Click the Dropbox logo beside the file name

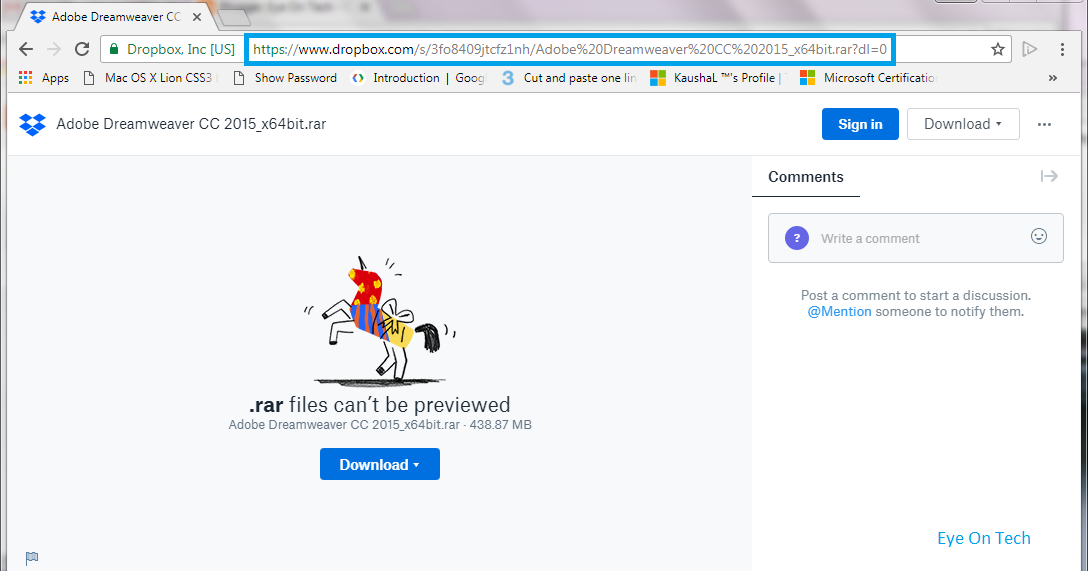pos(32,124)
